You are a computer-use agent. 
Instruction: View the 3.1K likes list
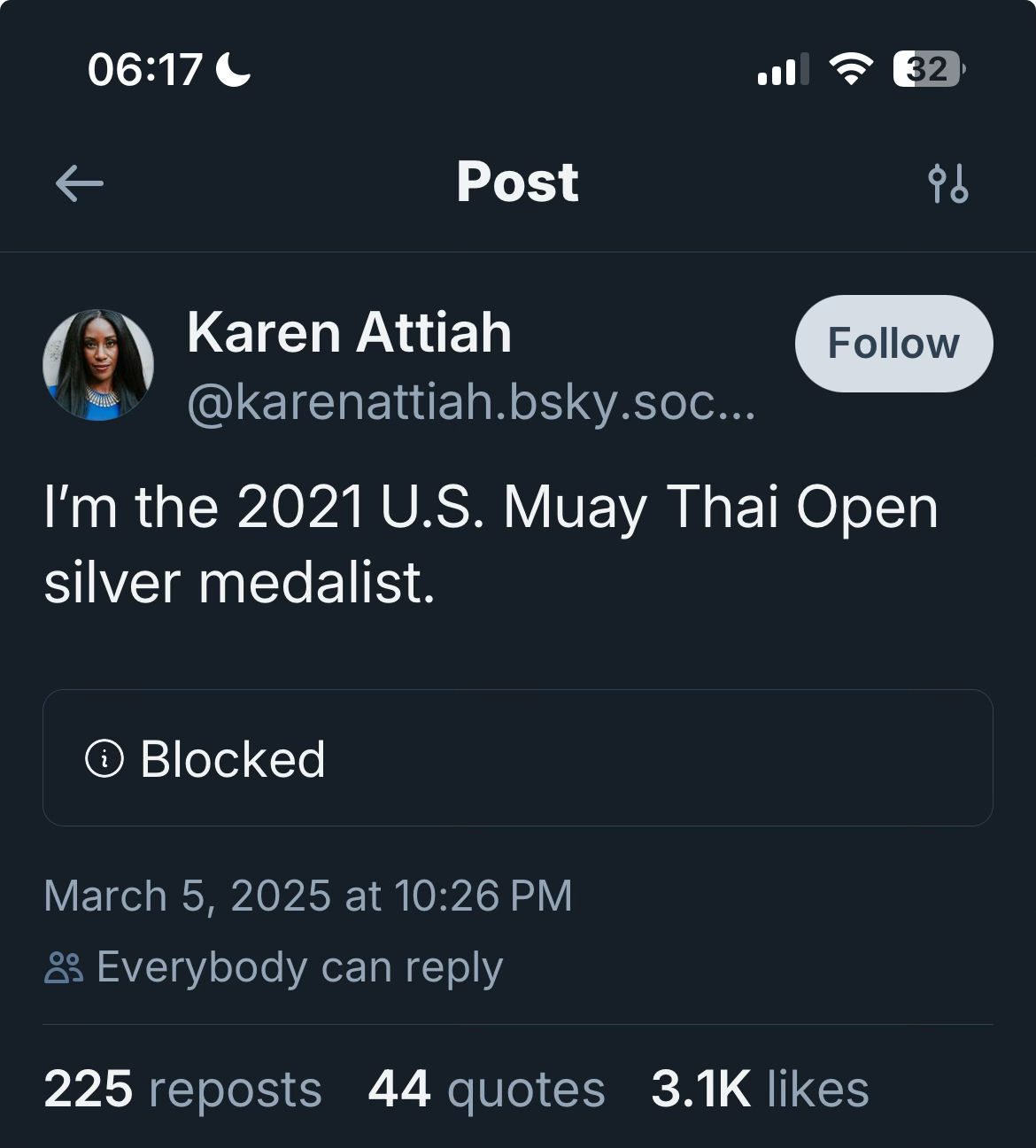pos(760,1089)
